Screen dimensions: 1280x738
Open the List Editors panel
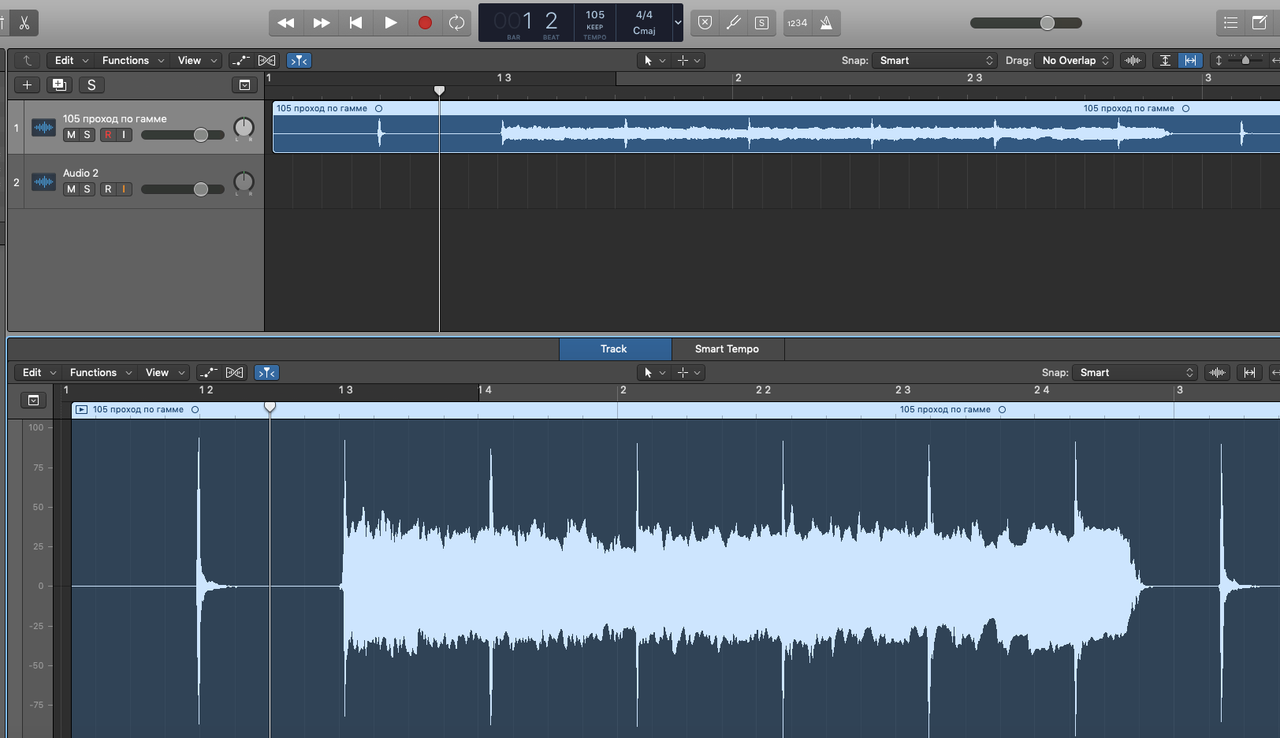(x=1231, y=22)
